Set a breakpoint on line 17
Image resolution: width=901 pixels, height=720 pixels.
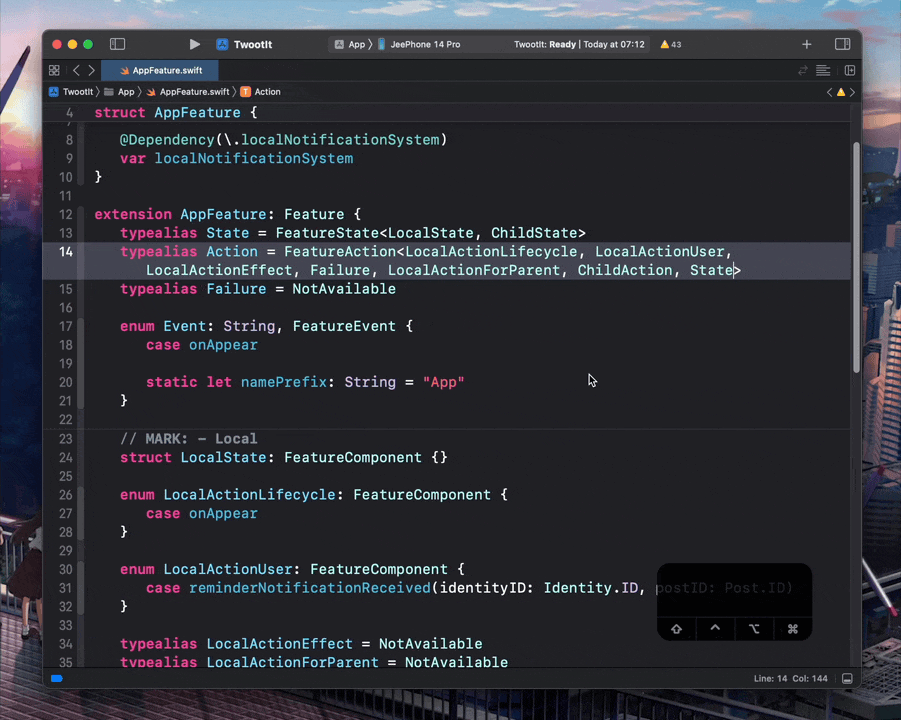[x=68, y=326]
